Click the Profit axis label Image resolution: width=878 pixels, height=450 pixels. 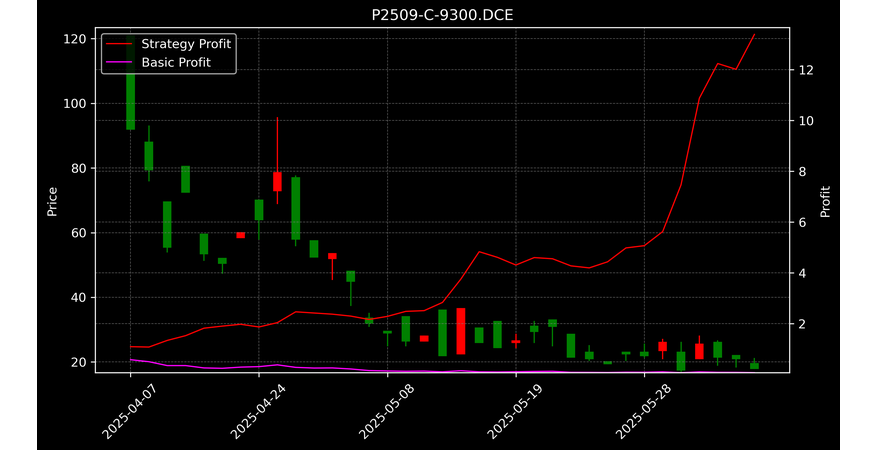pos(825,201)
